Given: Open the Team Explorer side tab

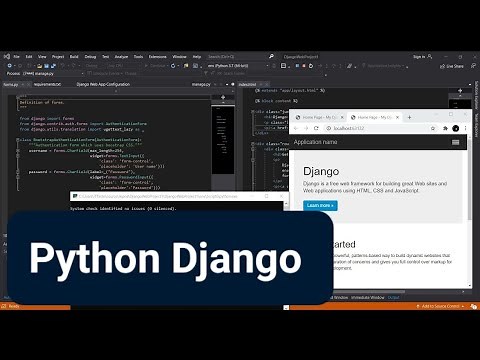Looking at the screenshot, I should (x=476, y=125).
